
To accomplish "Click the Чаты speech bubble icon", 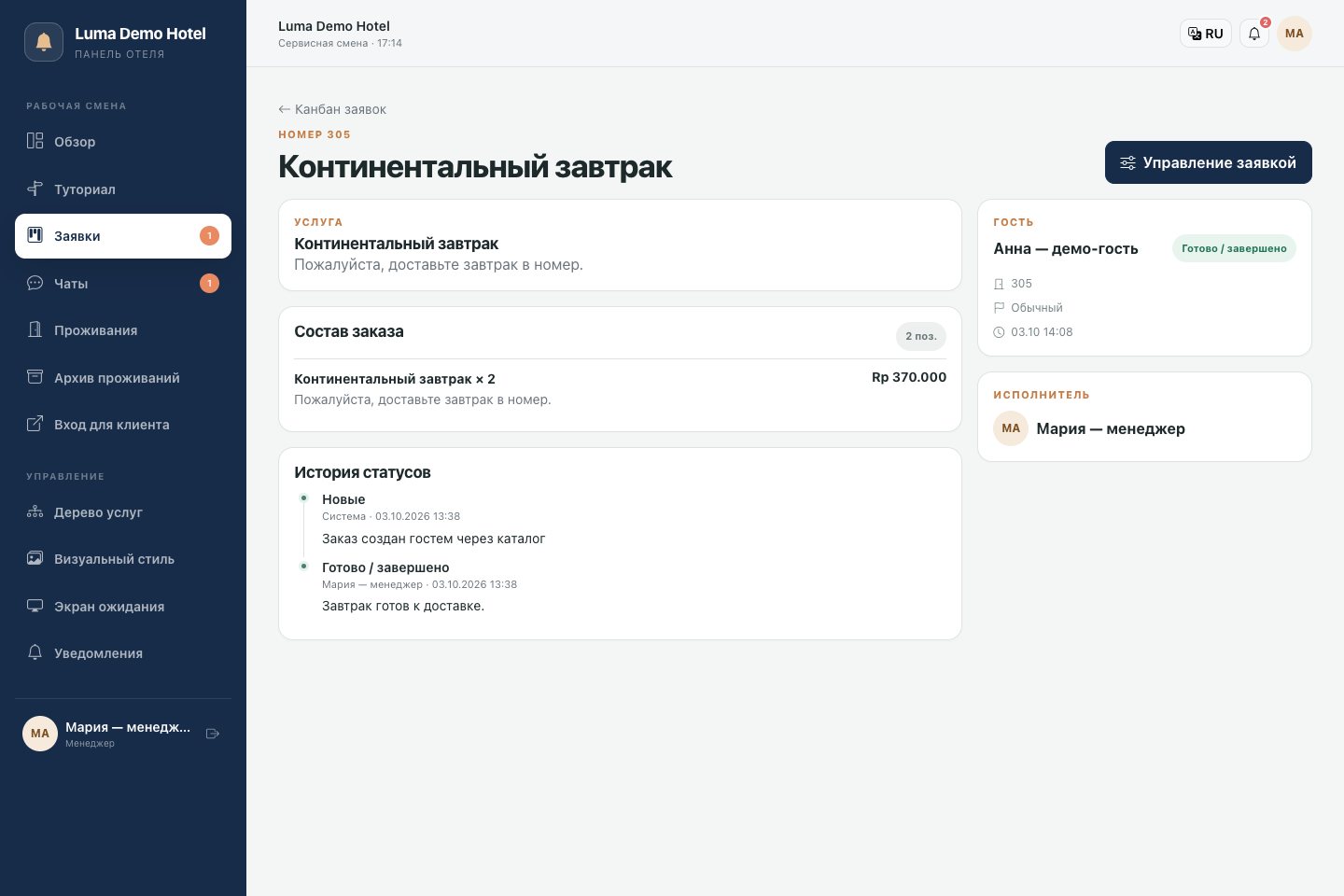I will point(35,283).
